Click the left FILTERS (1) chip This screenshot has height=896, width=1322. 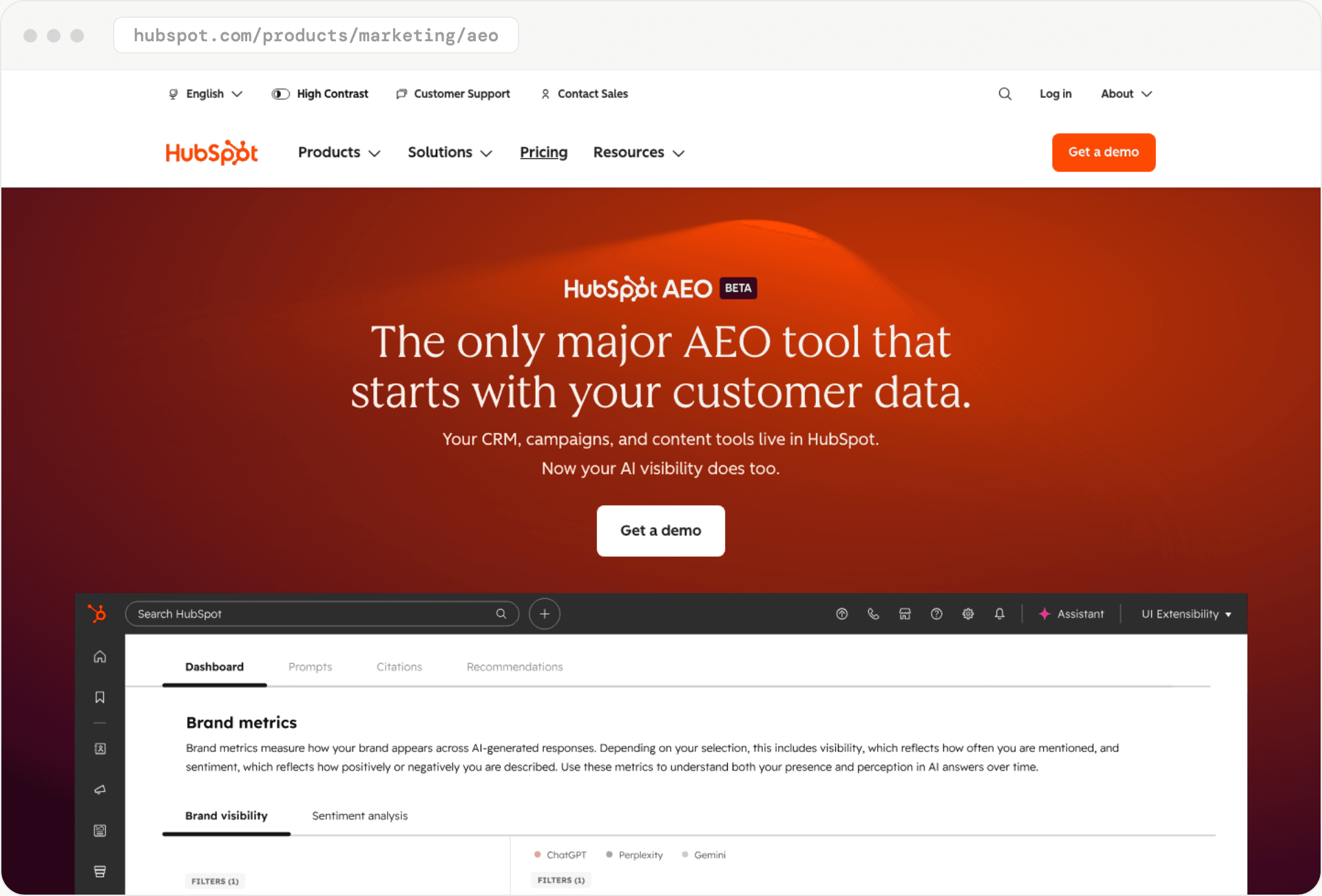pos(215,882)
